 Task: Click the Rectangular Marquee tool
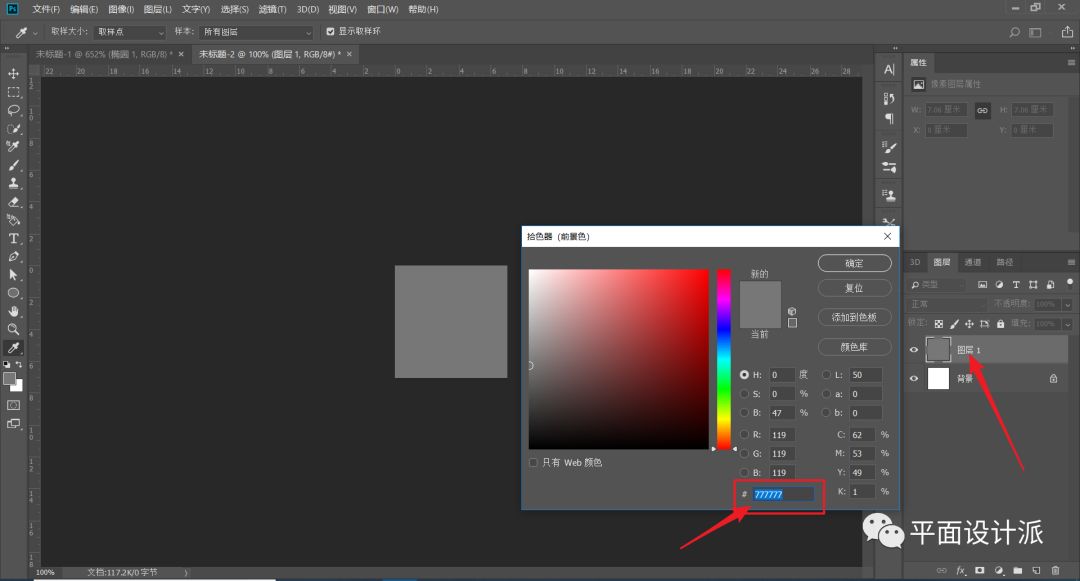14,92
